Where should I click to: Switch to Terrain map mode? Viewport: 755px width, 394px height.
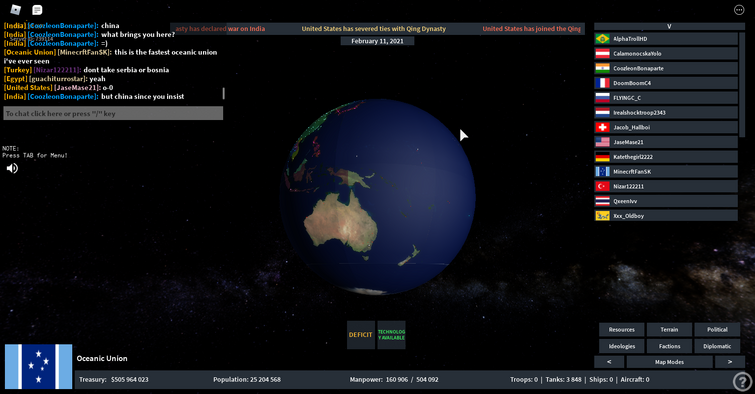[669, 329]
